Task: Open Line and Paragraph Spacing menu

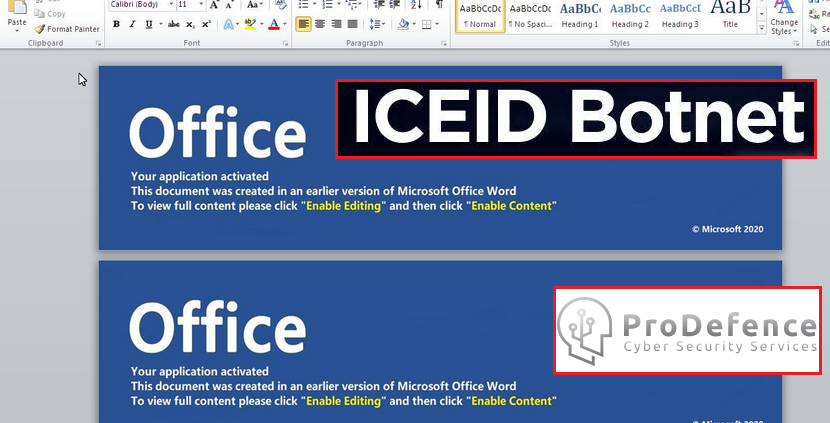Action: point(377,24)
